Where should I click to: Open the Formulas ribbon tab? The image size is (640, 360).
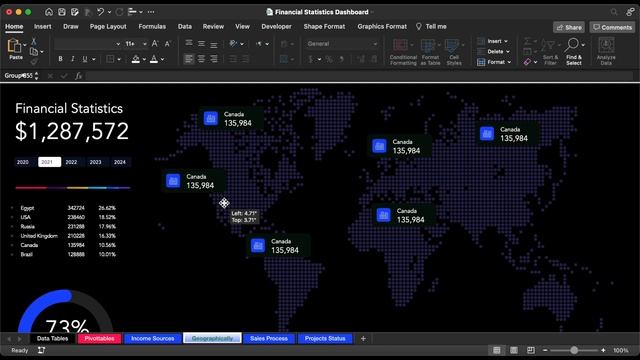152,27
